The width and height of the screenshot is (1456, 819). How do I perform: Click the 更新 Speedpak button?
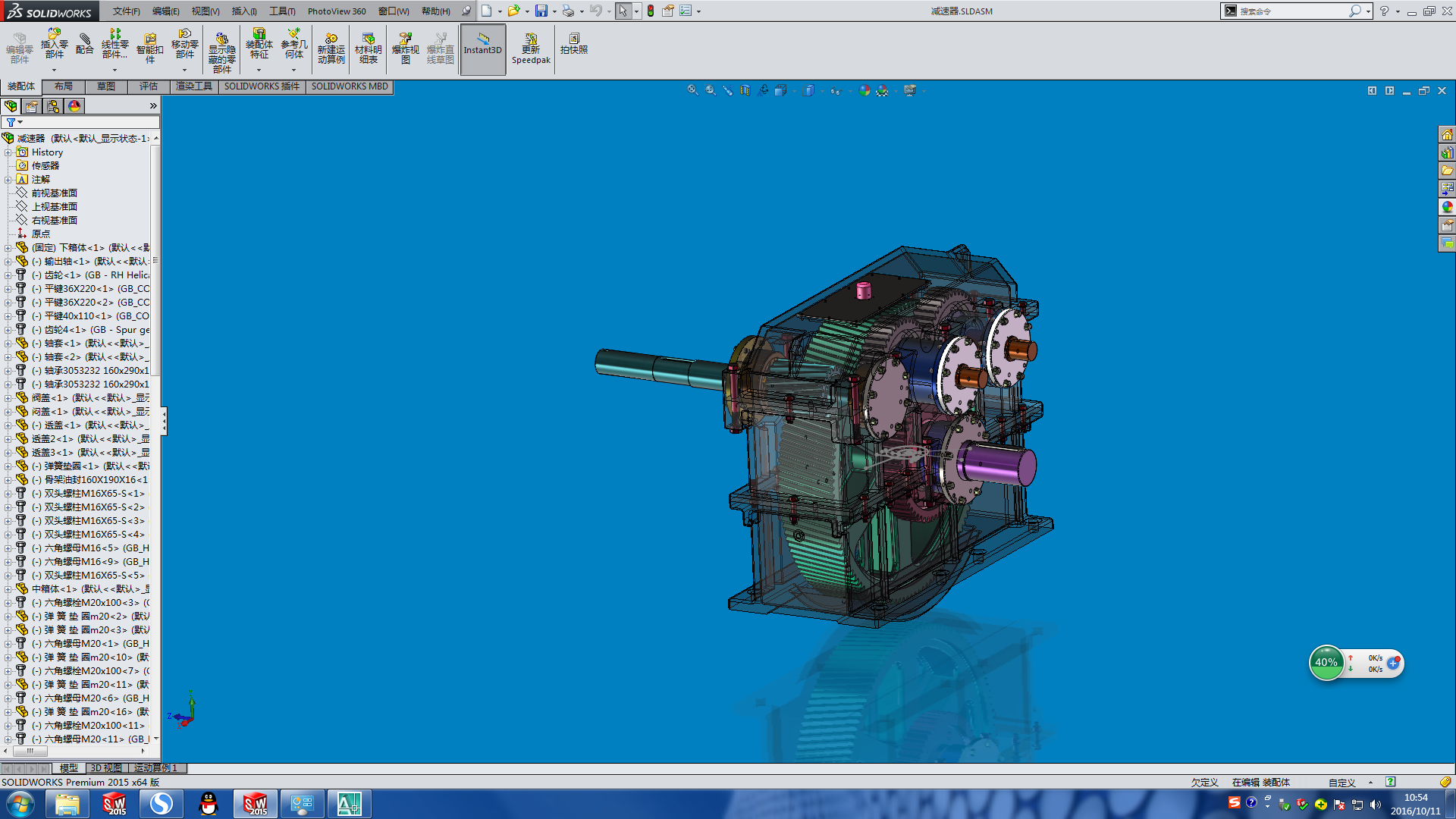(530, 47)
